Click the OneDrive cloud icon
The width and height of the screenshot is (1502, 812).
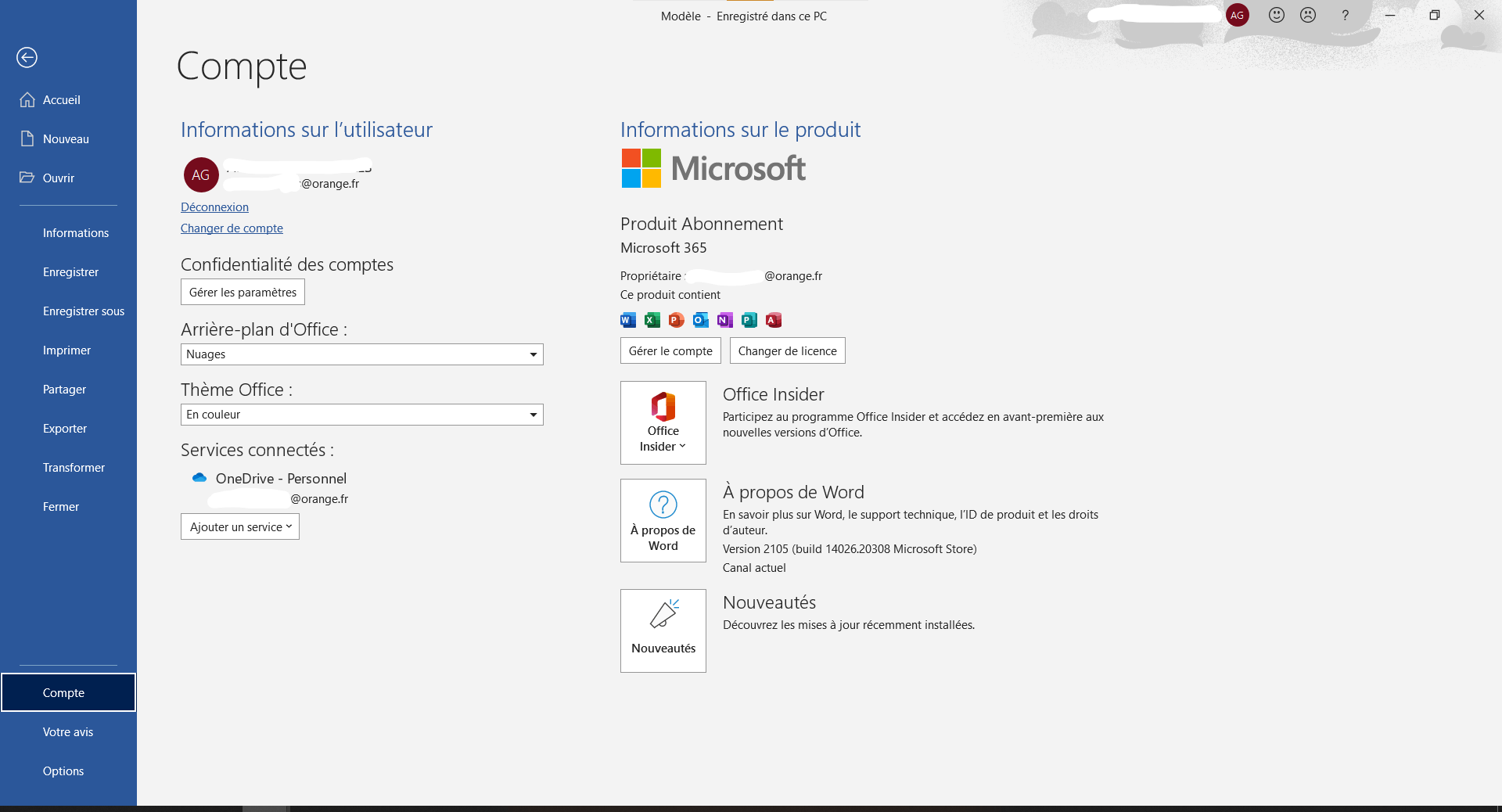tap(199, 477)
